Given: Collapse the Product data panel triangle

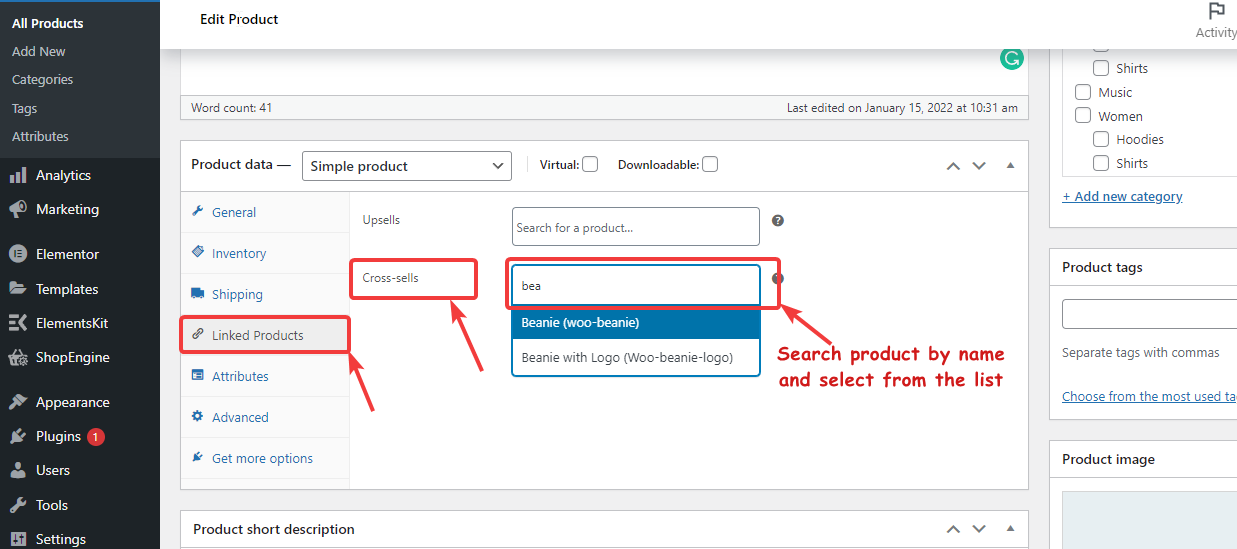Looking at the screenshot, I should tap(1010, 166).
